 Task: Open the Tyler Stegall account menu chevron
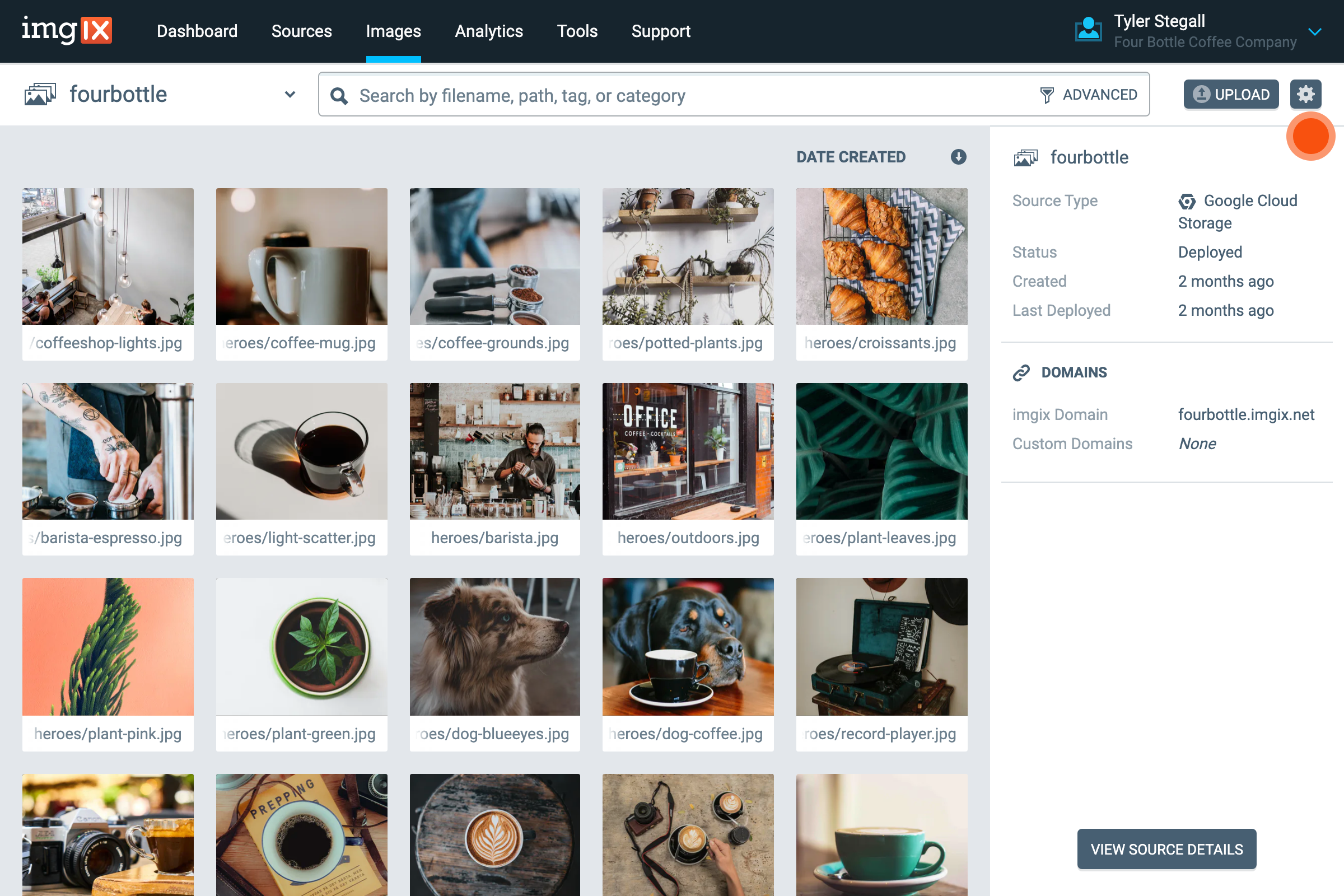[1315, 31]
